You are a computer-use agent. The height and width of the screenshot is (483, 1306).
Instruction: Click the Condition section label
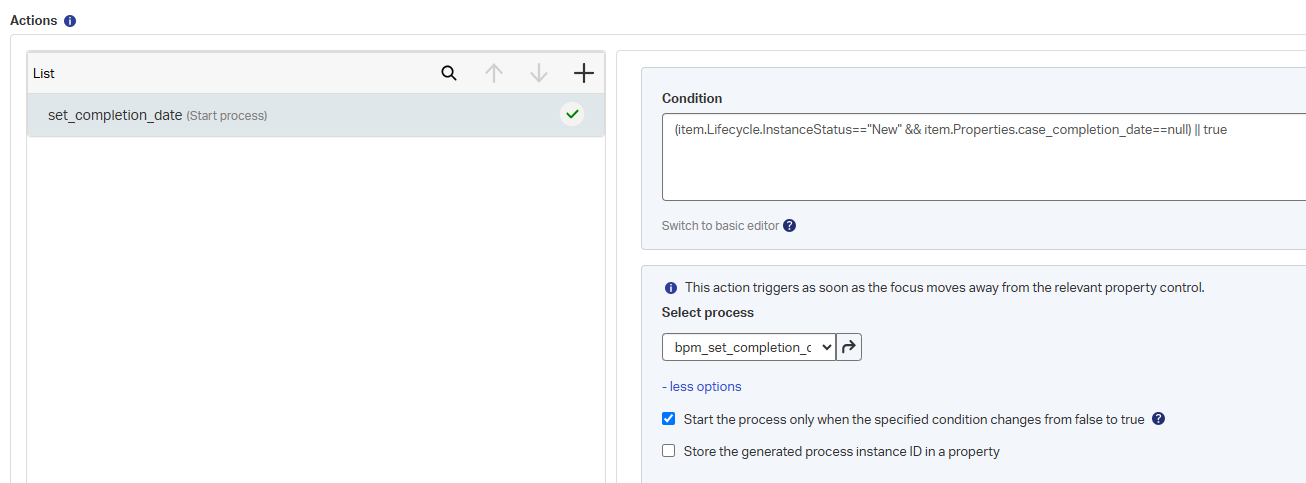tap(692, 98)
